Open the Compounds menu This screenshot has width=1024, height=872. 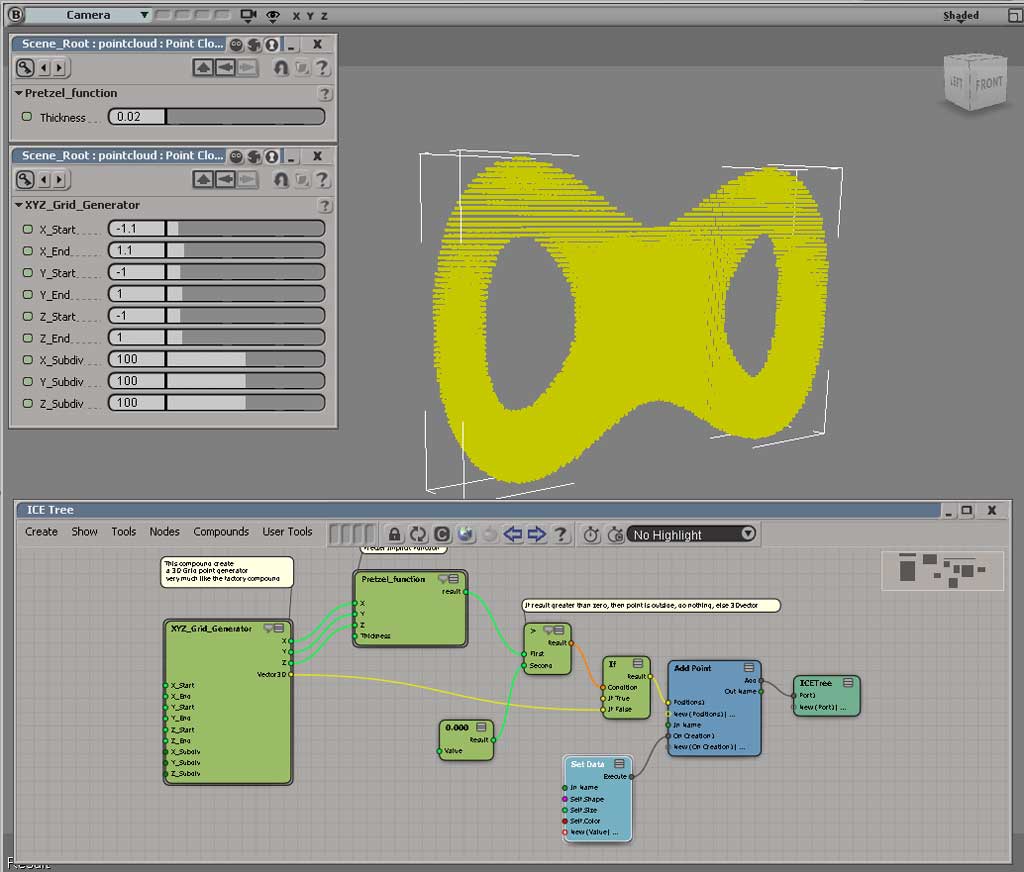[x=221, y=532]
